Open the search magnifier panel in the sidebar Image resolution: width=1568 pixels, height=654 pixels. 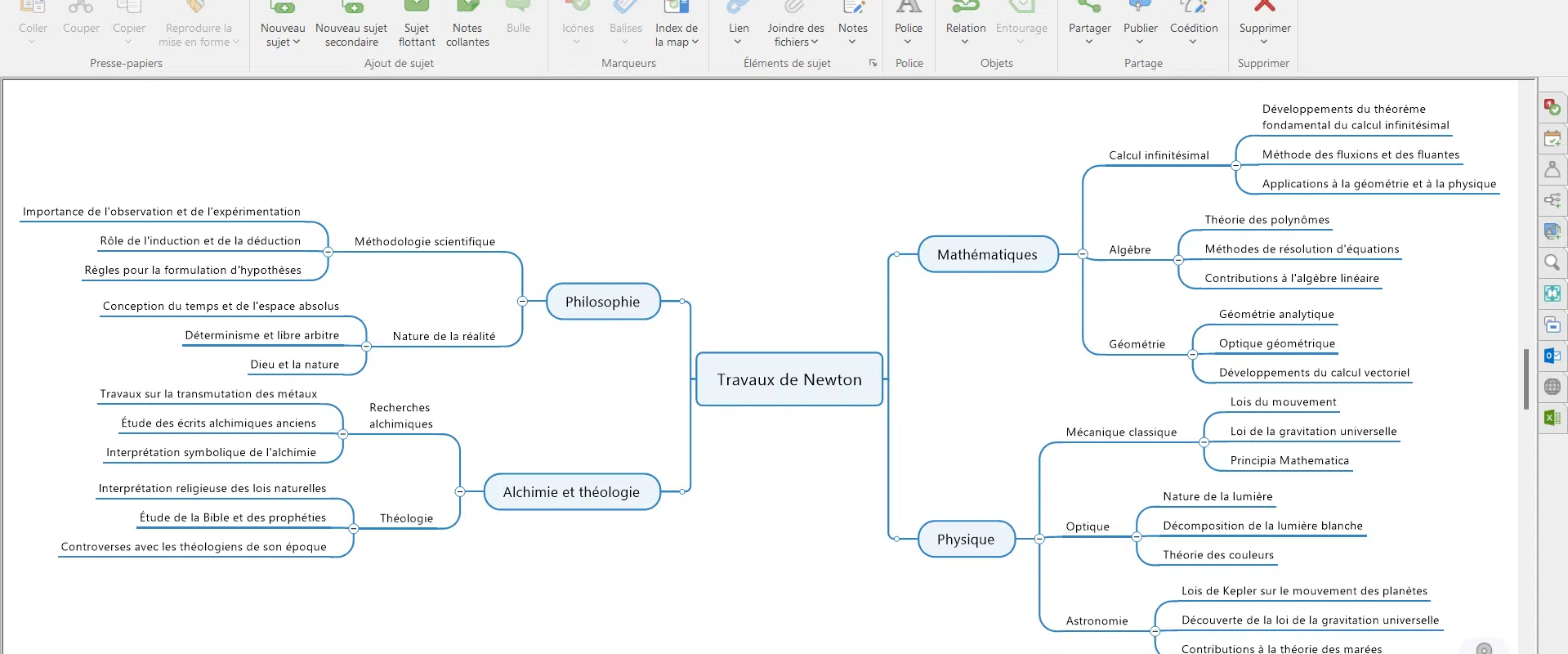(1552, 262)
